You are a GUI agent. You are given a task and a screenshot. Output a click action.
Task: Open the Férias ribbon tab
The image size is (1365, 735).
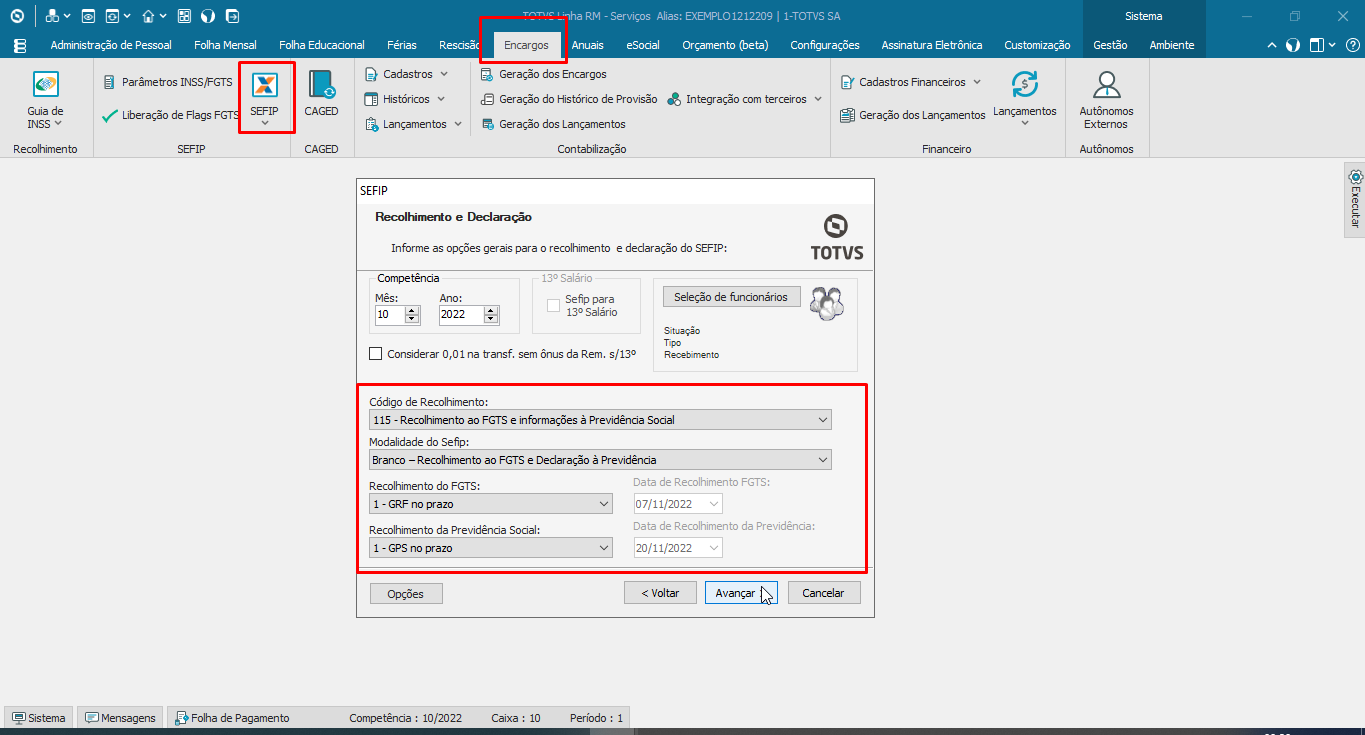[402, 45]
